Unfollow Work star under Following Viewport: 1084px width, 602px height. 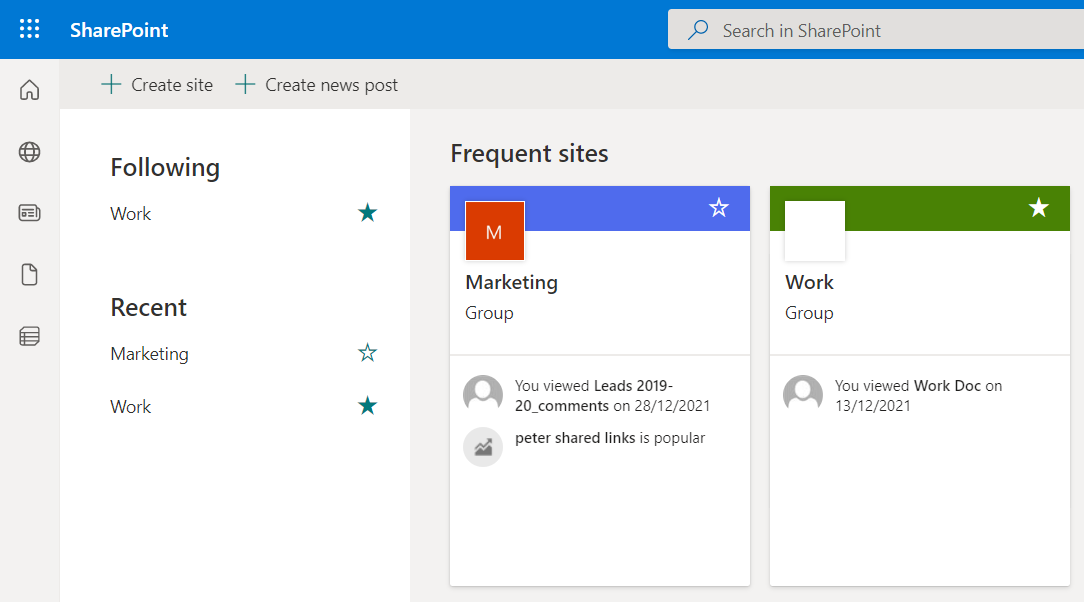367,212
